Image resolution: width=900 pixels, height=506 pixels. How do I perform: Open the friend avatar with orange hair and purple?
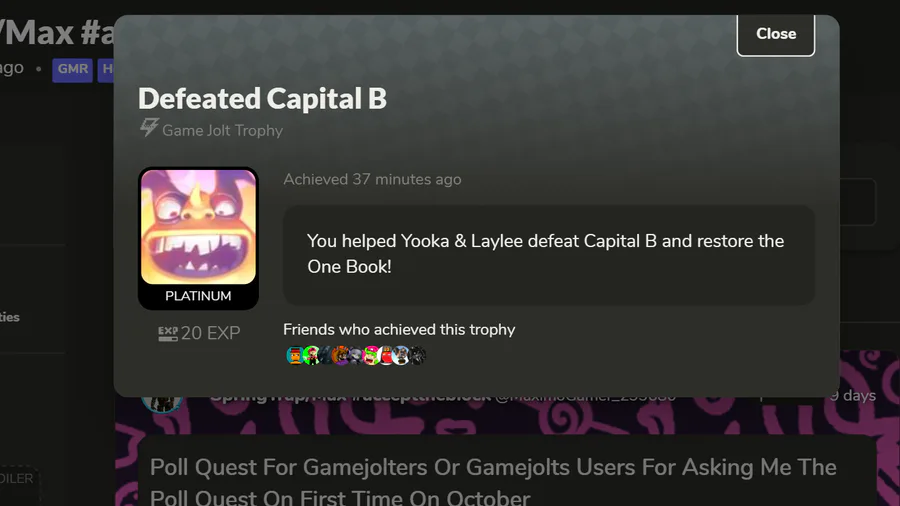340,355
